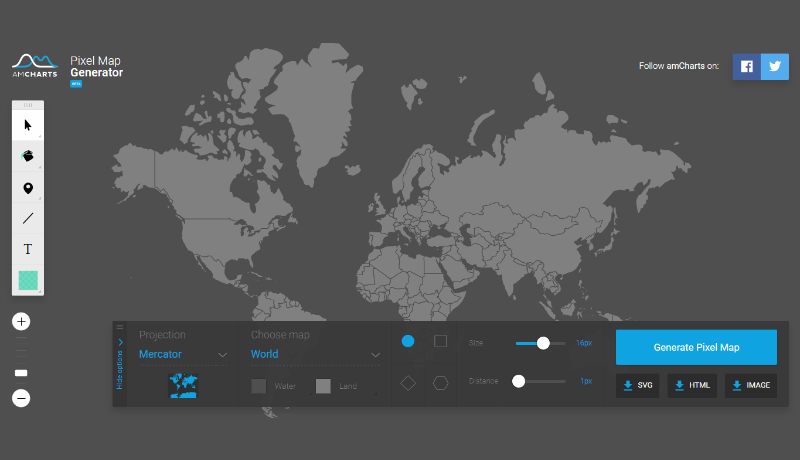Collapse panel with Hide options
Image resolution: width=800 pixels, height=460 pixels.
point(120,363)
